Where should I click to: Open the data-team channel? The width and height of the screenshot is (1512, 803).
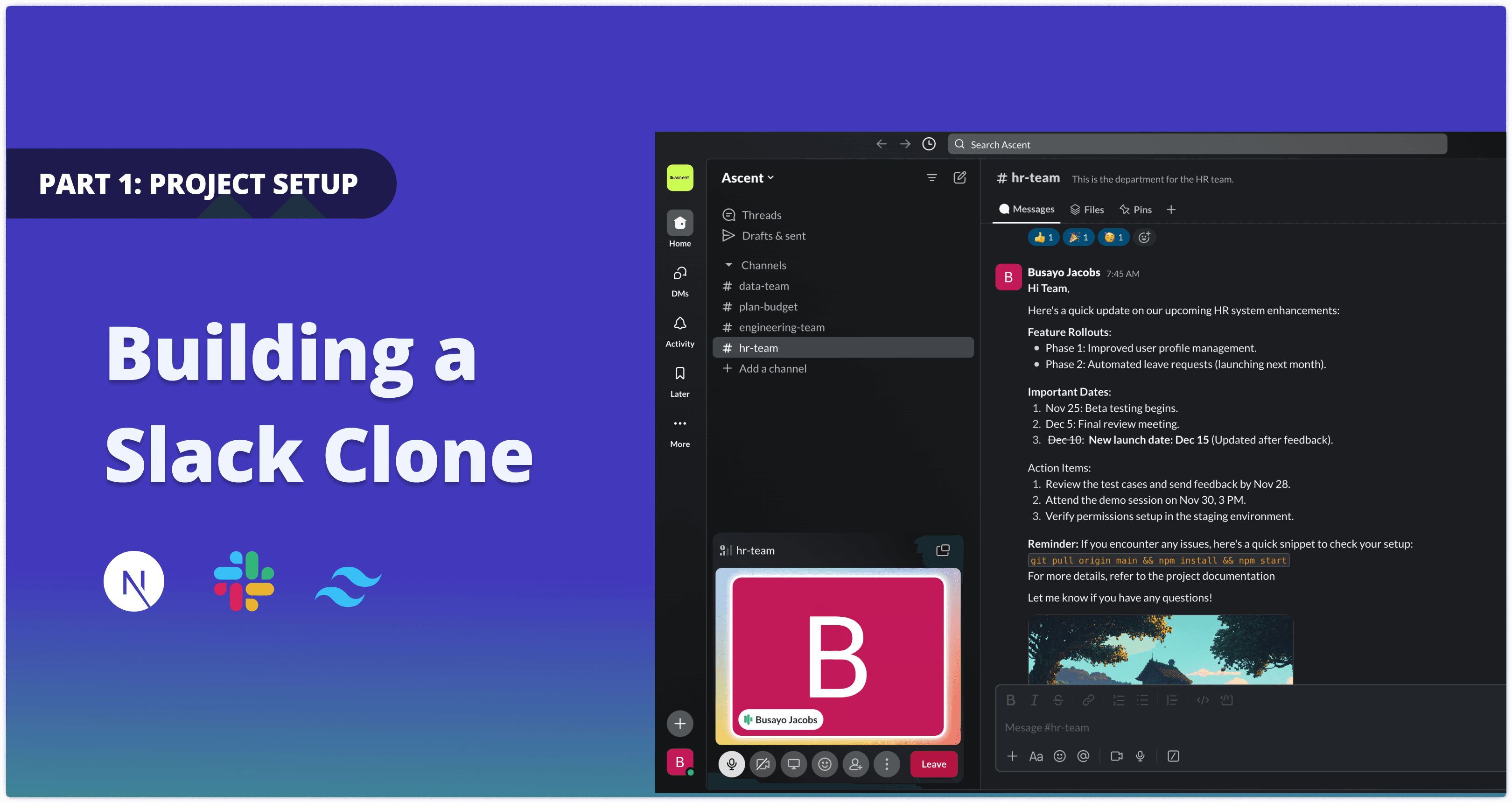click(x=843, y=286)
